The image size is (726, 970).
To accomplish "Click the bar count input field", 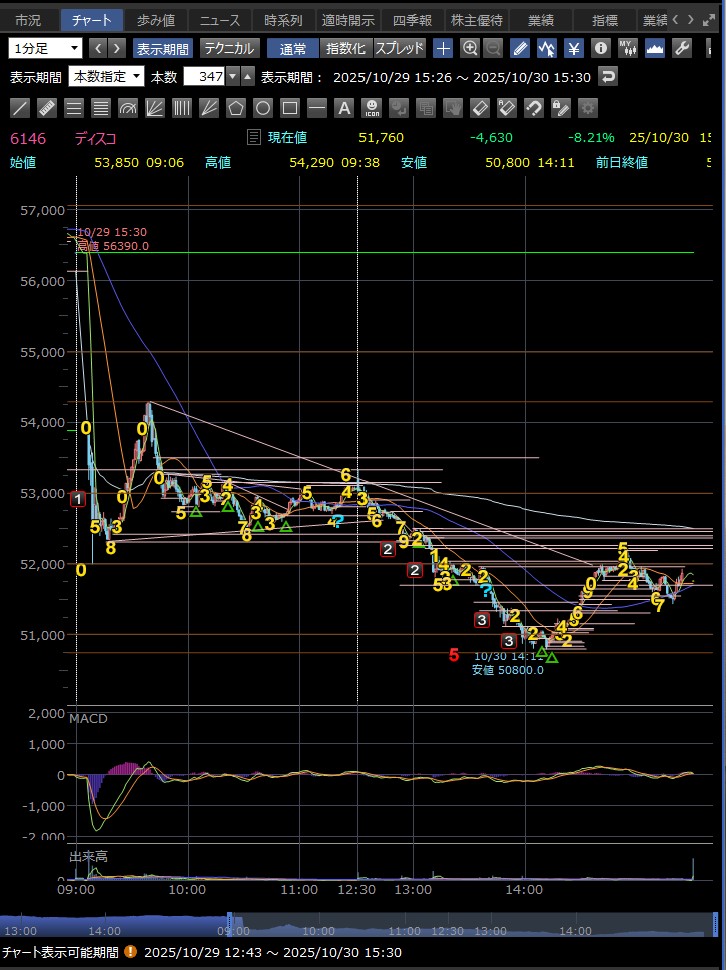I will point(204,77).
